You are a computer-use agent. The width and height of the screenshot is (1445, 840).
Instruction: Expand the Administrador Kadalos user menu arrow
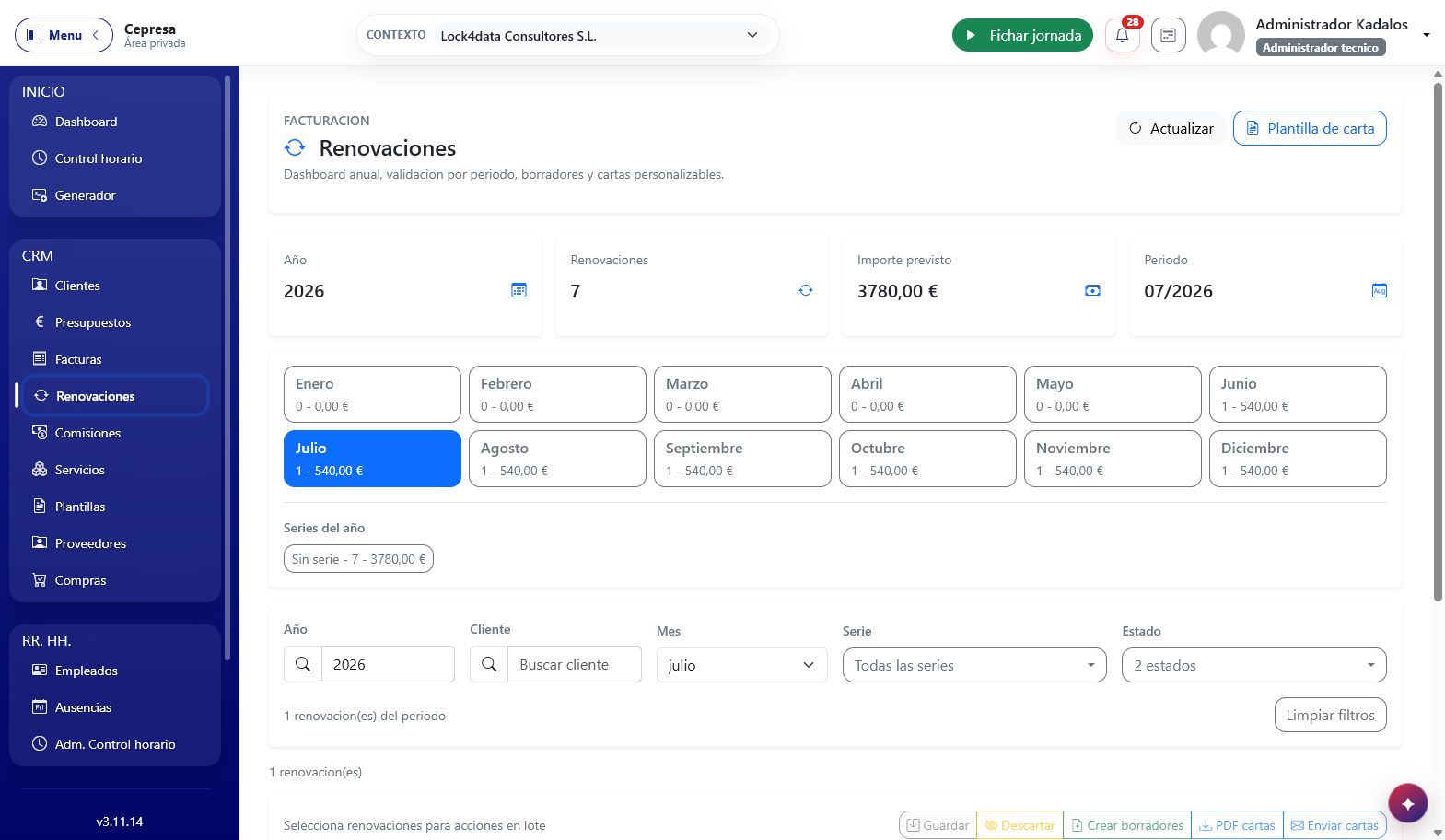(1426, 35)
